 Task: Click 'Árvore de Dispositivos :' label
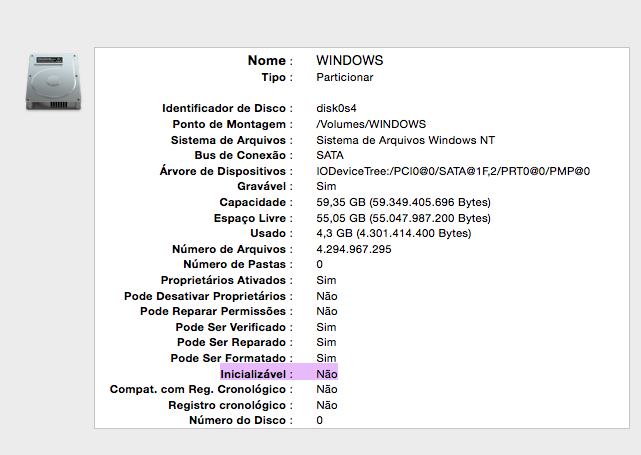point(226,171)
